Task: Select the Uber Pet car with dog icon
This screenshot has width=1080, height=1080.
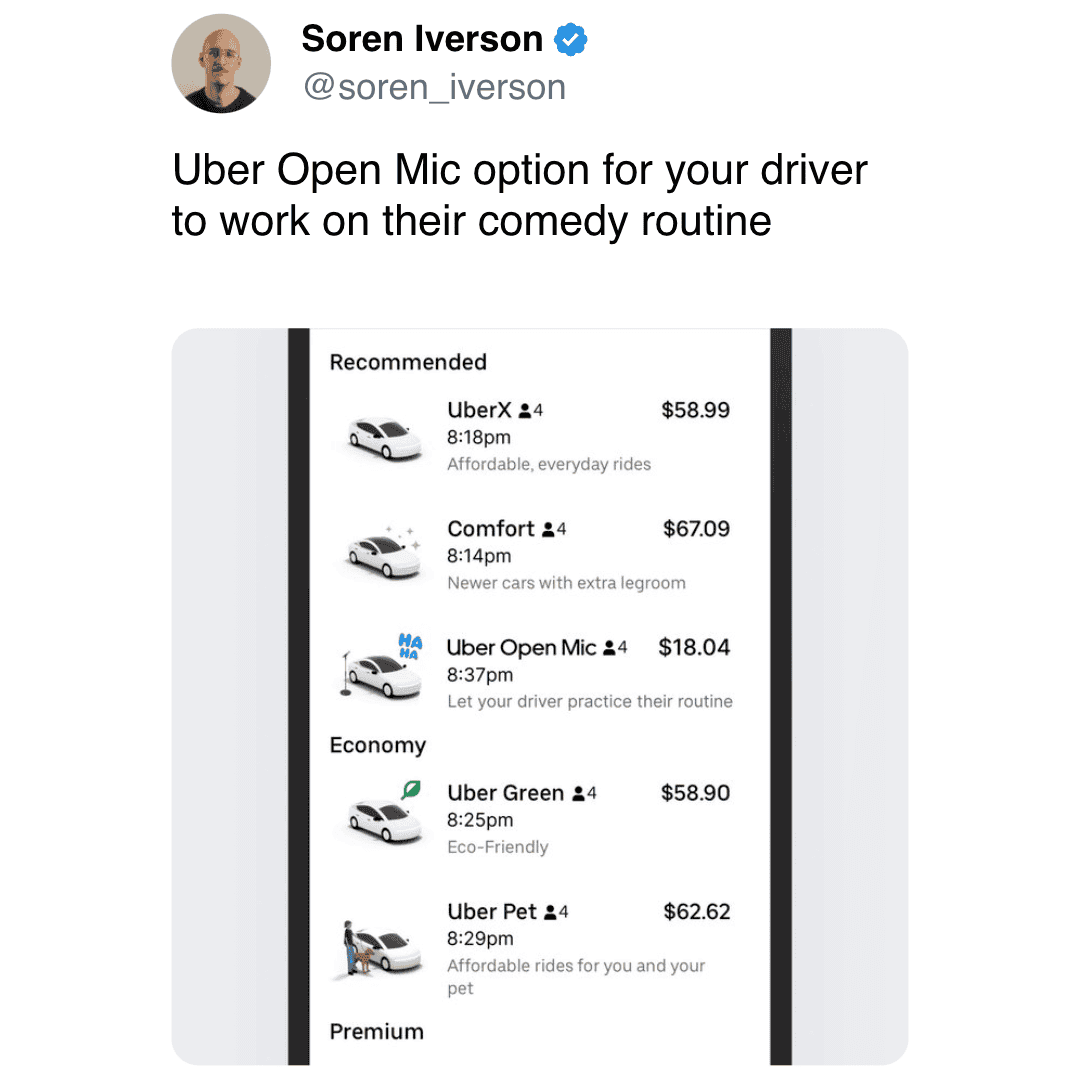Action: 382,947
